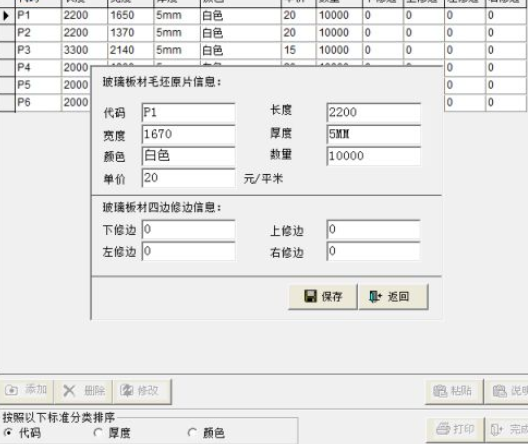528x444 pixels.
Task: Click the printer icon on 打印 button
Action: click(443, 429)
